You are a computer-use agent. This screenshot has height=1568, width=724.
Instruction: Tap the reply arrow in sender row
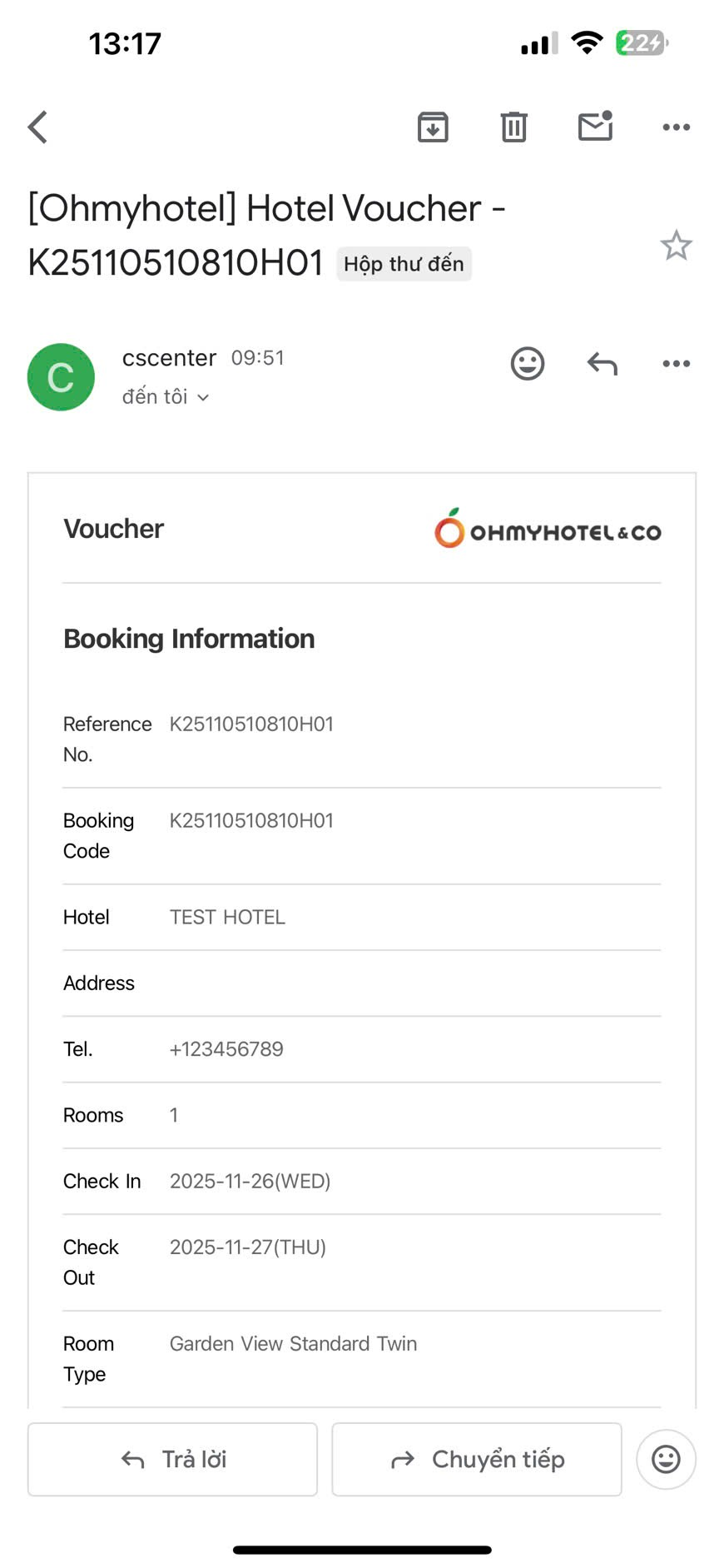(x=602, y=364)
